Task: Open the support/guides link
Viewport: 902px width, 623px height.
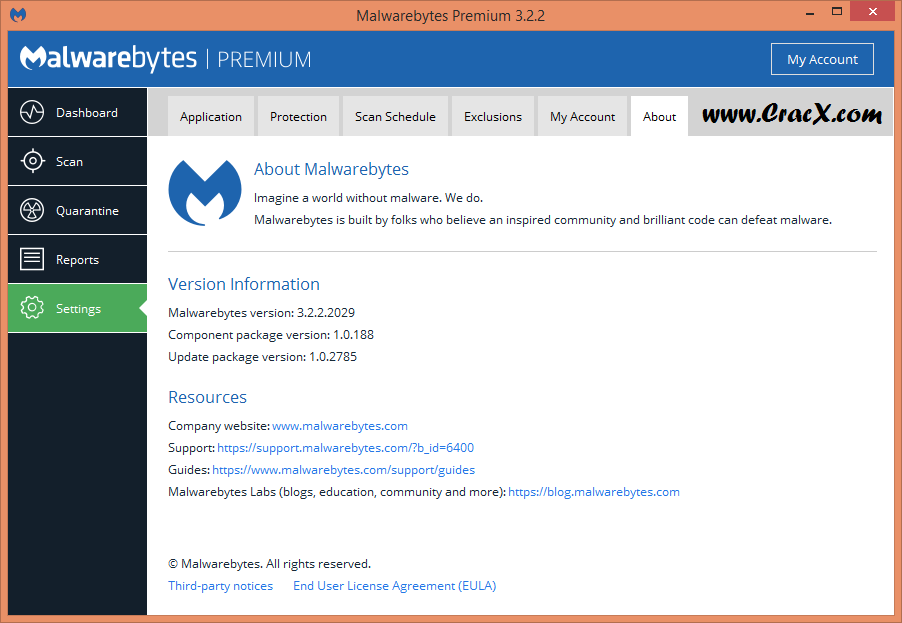Action: click(x=343, y=469)
